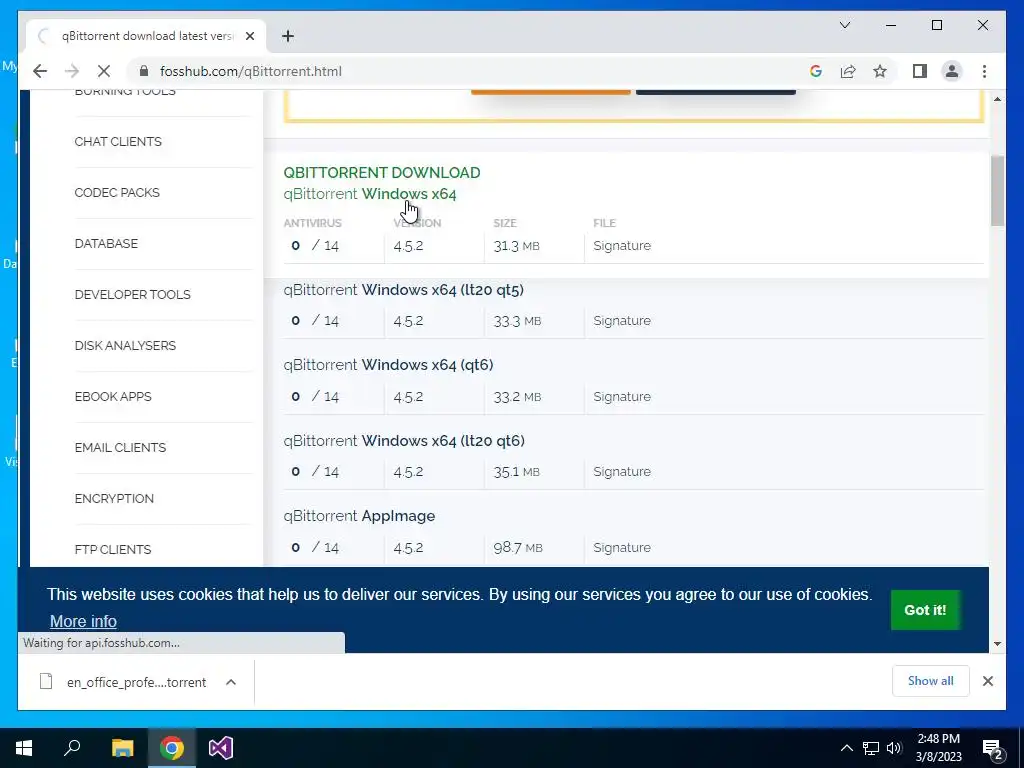Download qBittorrent Windows x64
The height and width of the screenshot is (768, 1024).
(x=370, y=194)
